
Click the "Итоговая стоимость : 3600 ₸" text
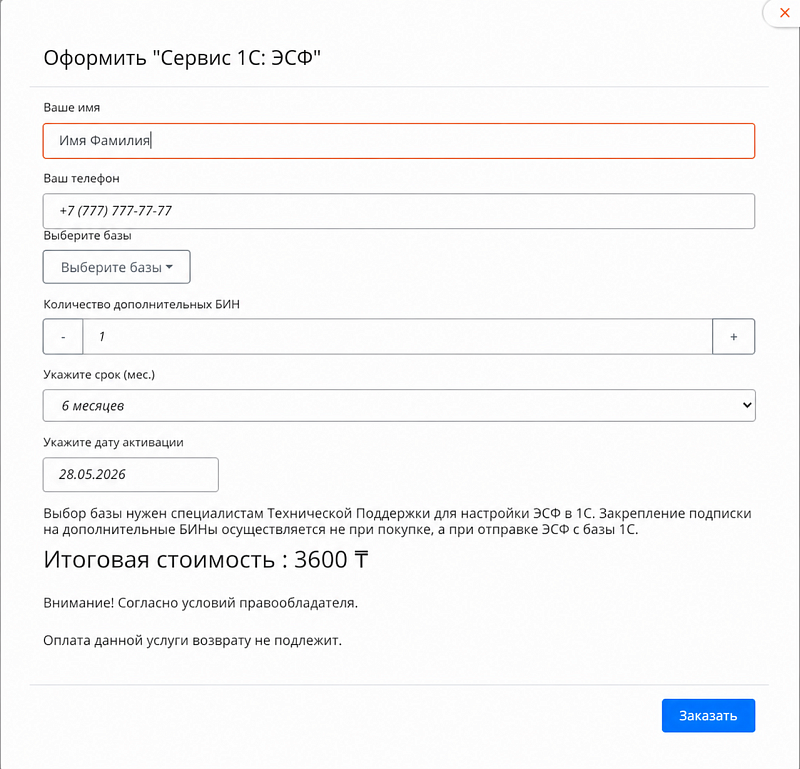pyautogui.click(x=206, y=560)
